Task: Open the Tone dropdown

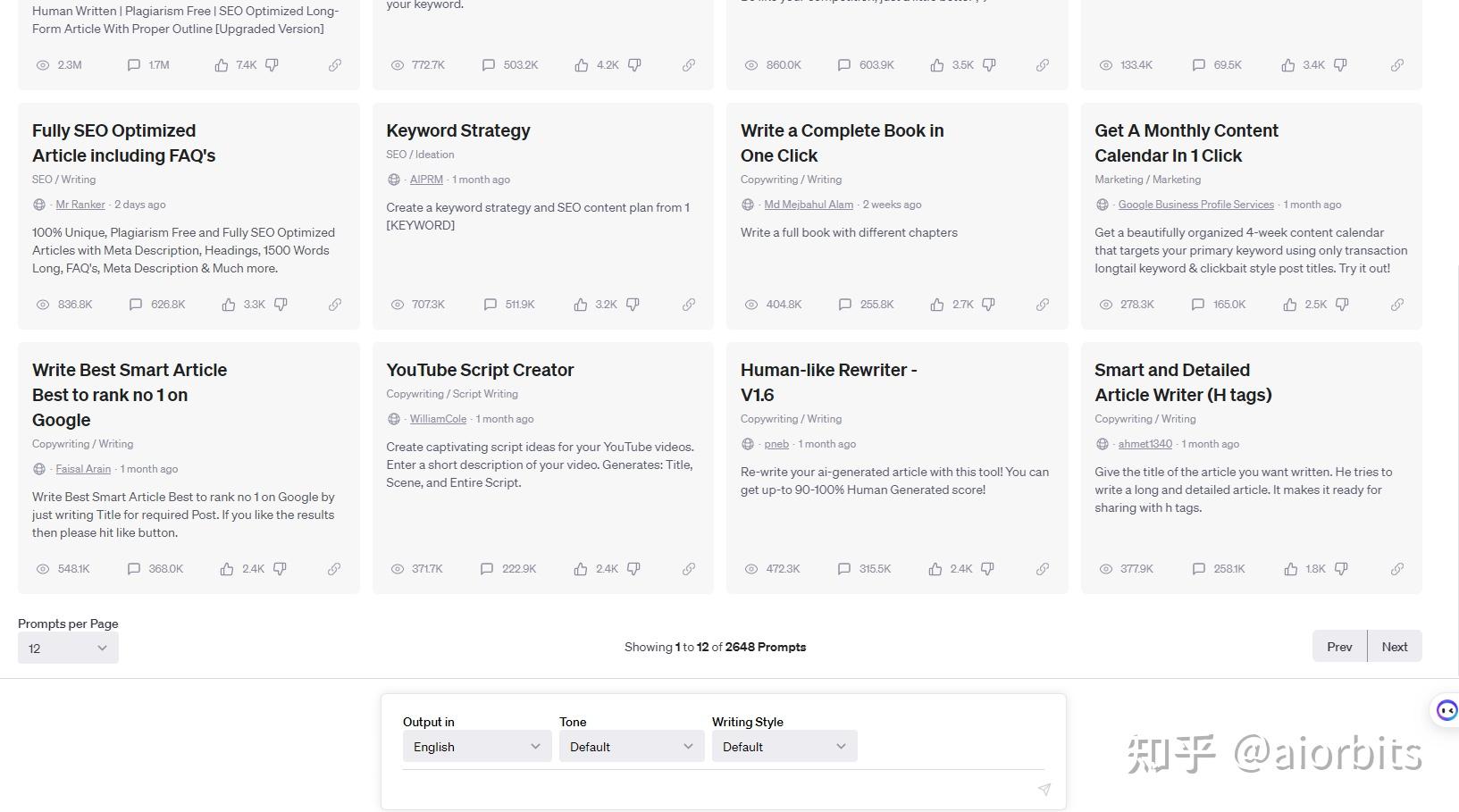Action: tap(631, 747)
